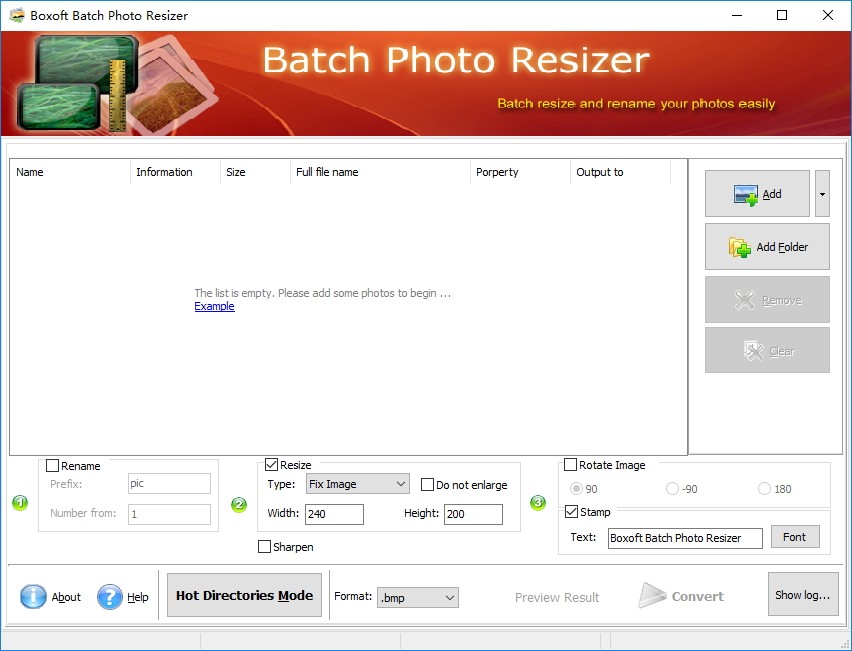
Task: Open Help via the question mark icon
Action: pos(110,596)
